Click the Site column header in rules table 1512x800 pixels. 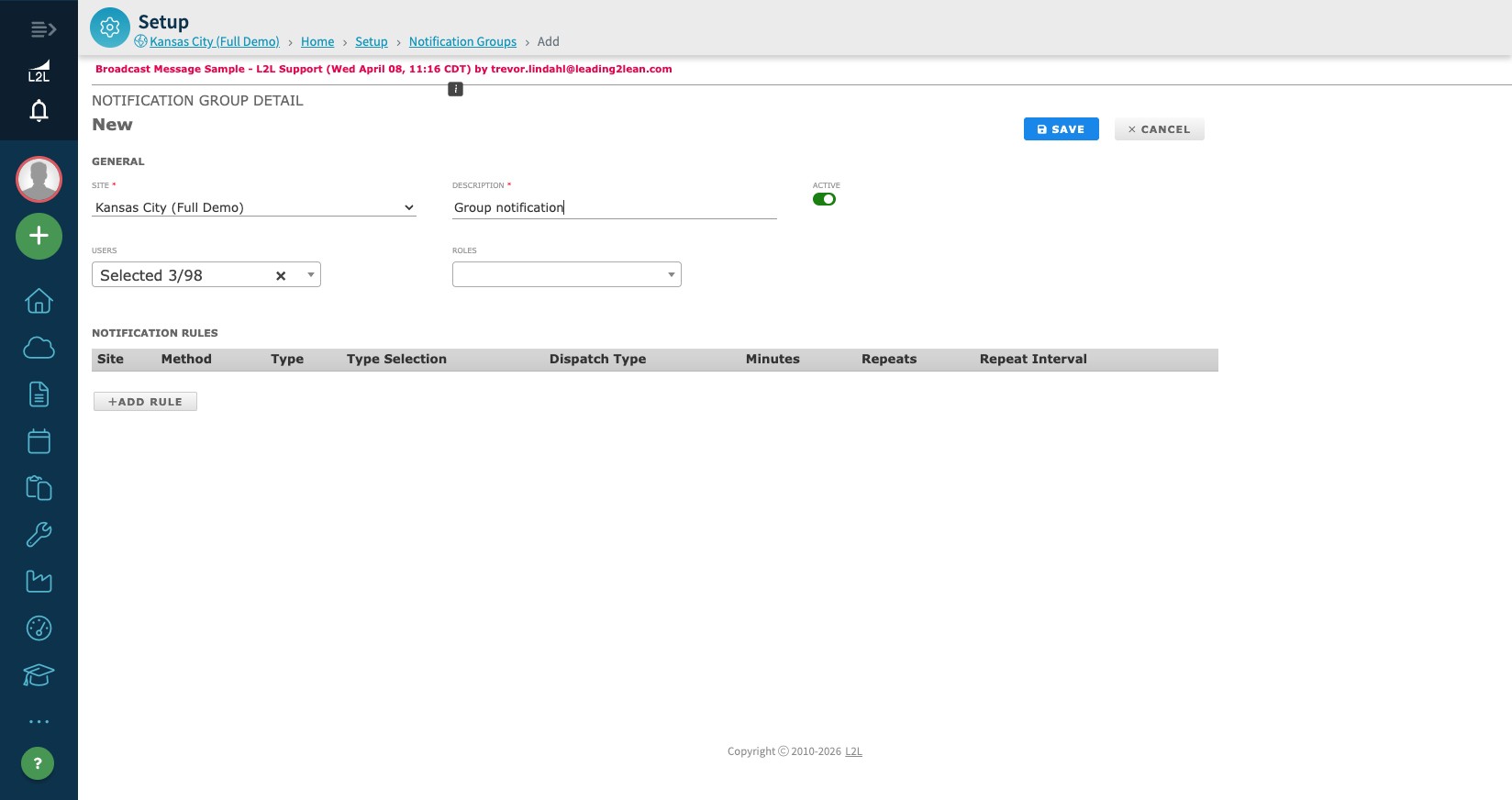tap(110, 359)
